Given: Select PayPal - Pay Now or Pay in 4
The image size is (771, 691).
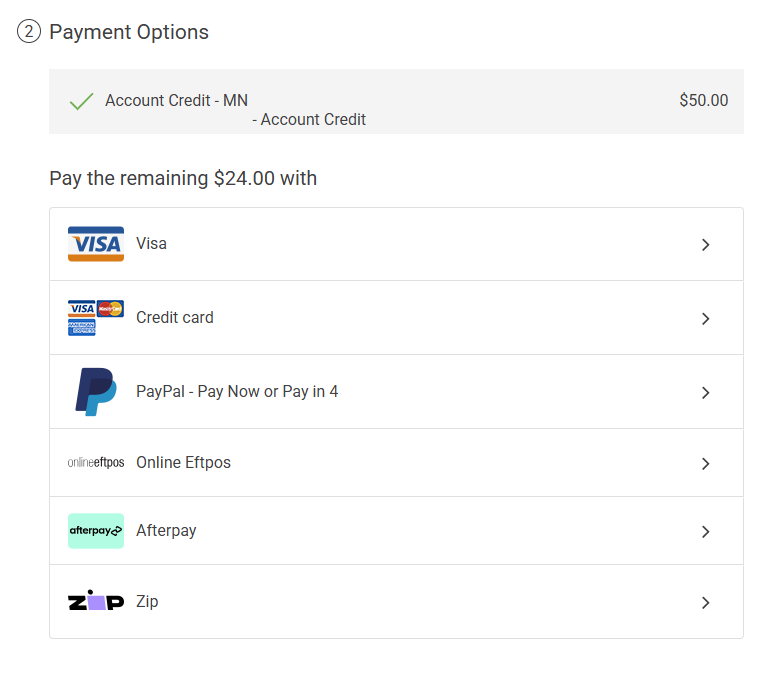Looking at the screenshot, I should pyautogui.click(x=237, y=392).
